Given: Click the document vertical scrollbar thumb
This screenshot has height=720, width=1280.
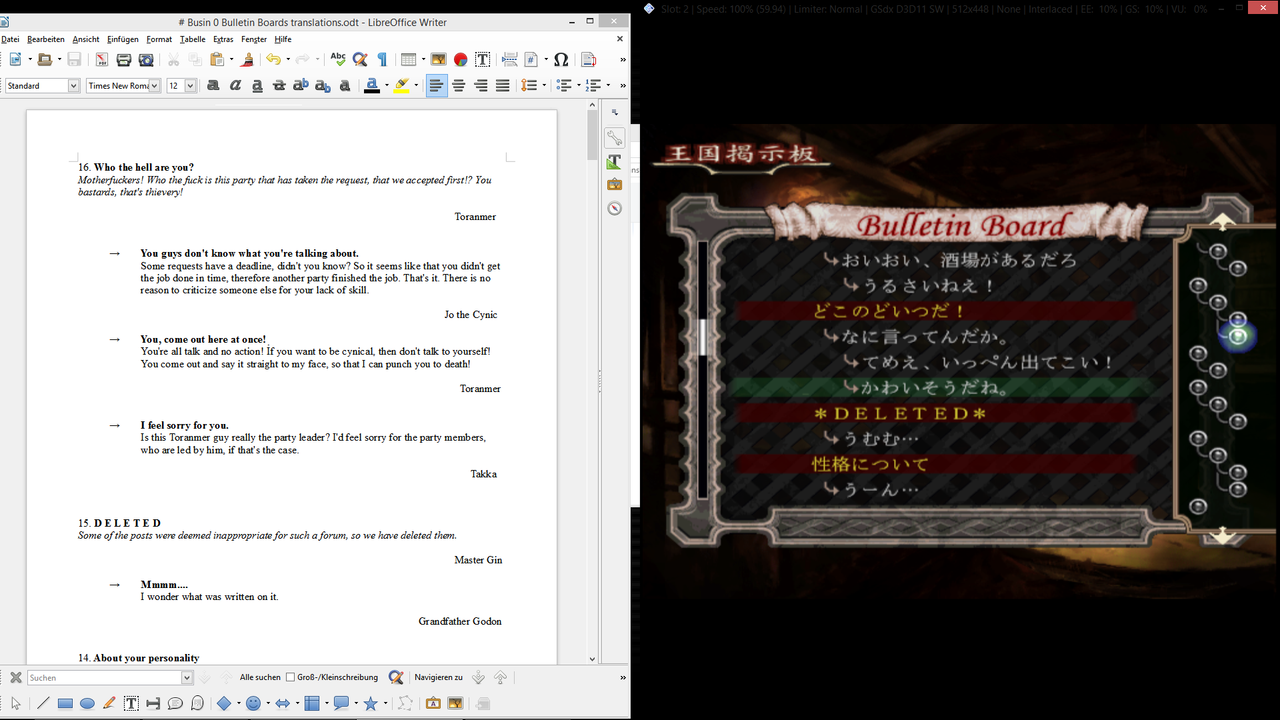Looking at the screenshot, I should click(x=592, y=137).
